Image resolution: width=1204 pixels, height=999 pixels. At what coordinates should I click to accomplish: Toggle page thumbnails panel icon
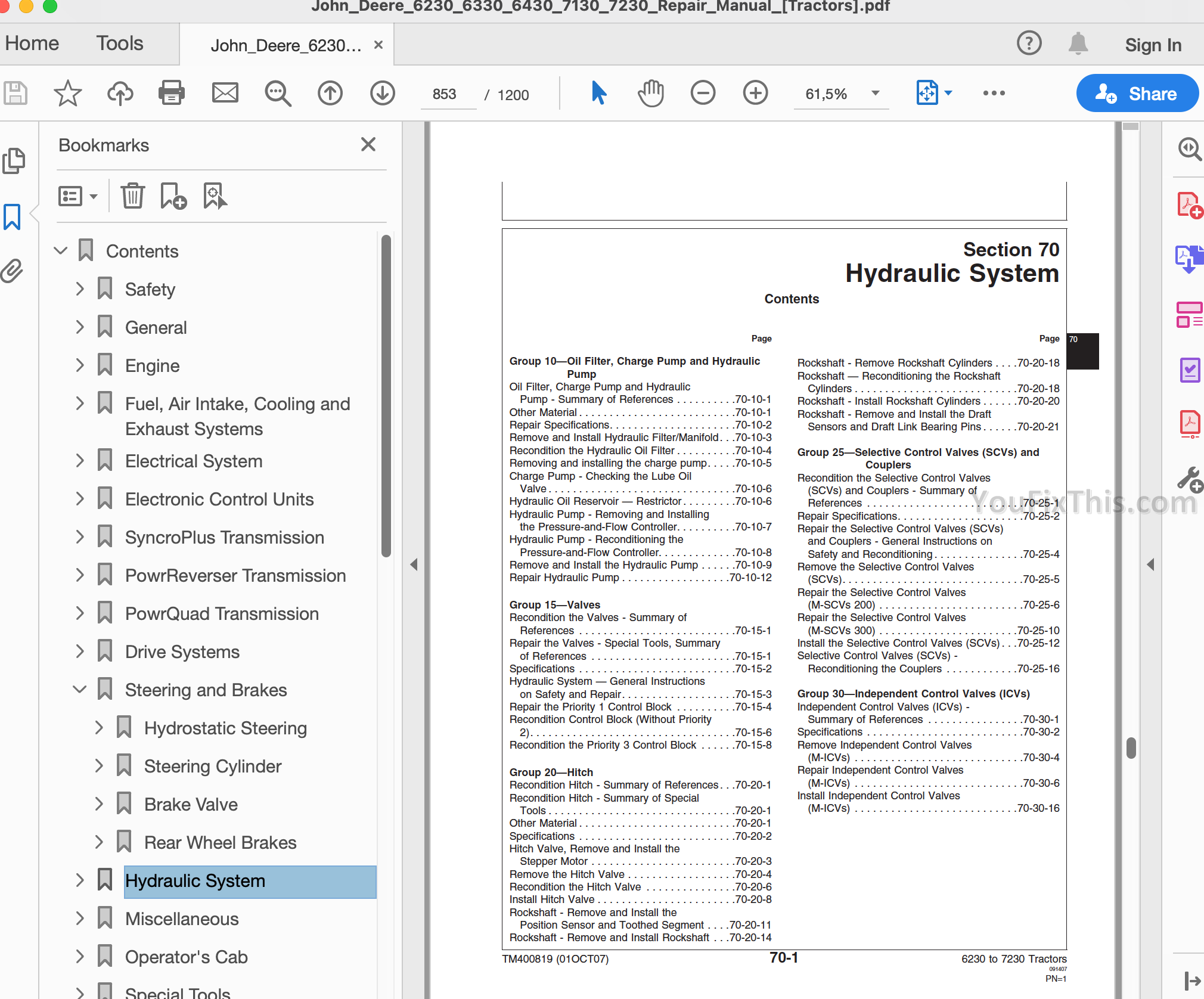14,160
